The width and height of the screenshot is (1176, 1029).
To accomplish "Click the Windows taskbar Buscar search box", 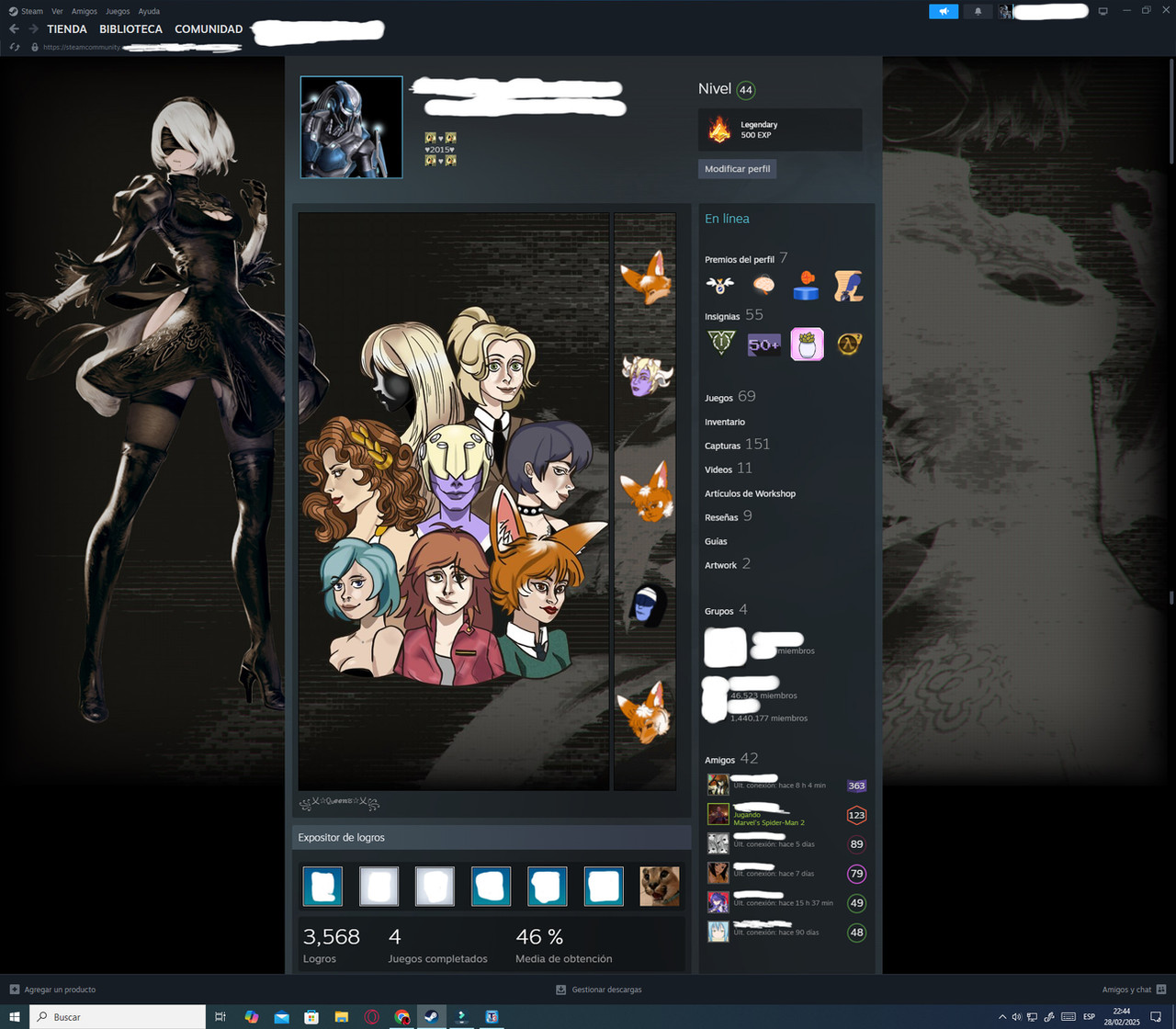I will pos(118,1016).
